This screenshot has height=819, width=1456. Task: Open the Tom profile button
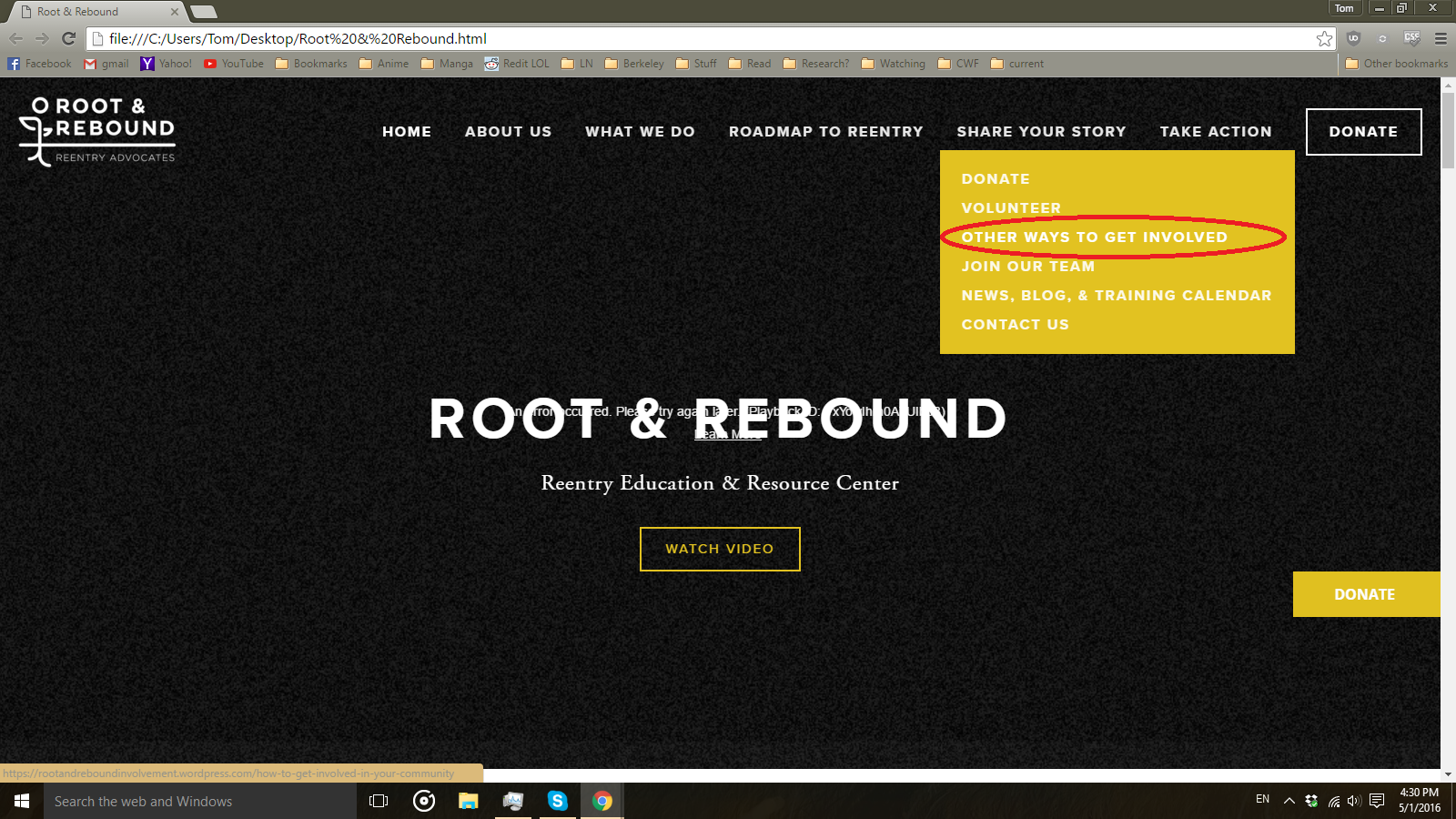1344,8
